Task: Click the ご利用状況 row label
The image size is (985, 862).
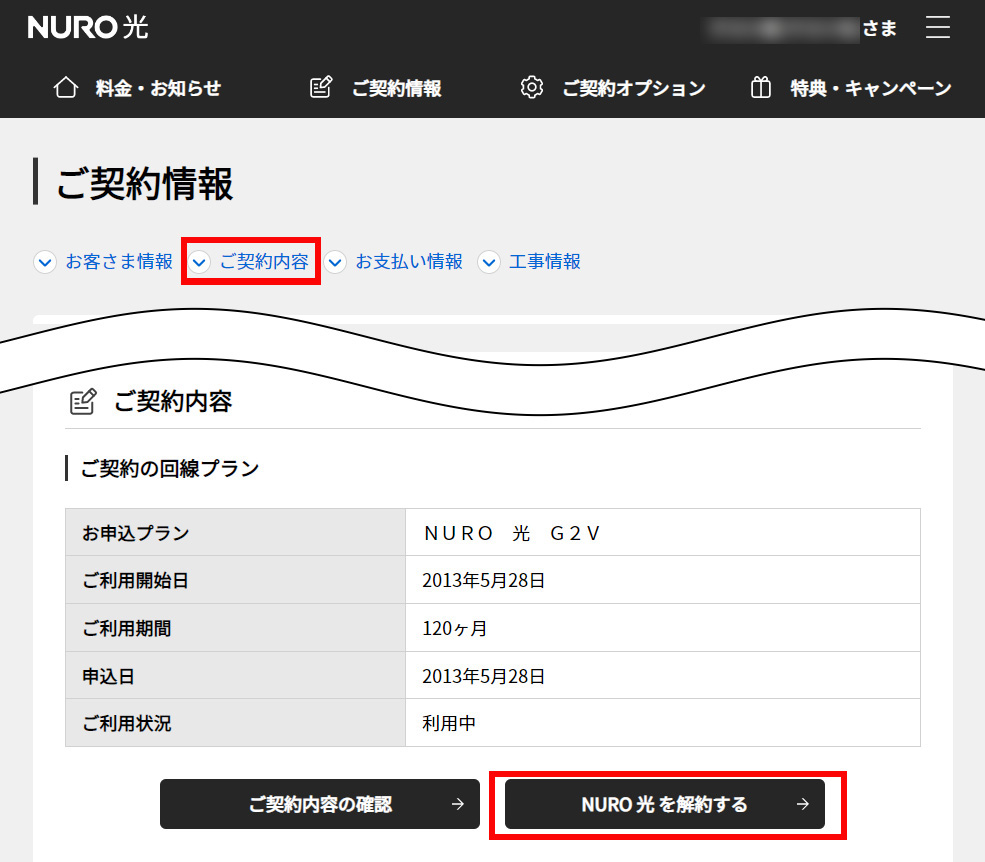Action: click(x=127, y=723)
